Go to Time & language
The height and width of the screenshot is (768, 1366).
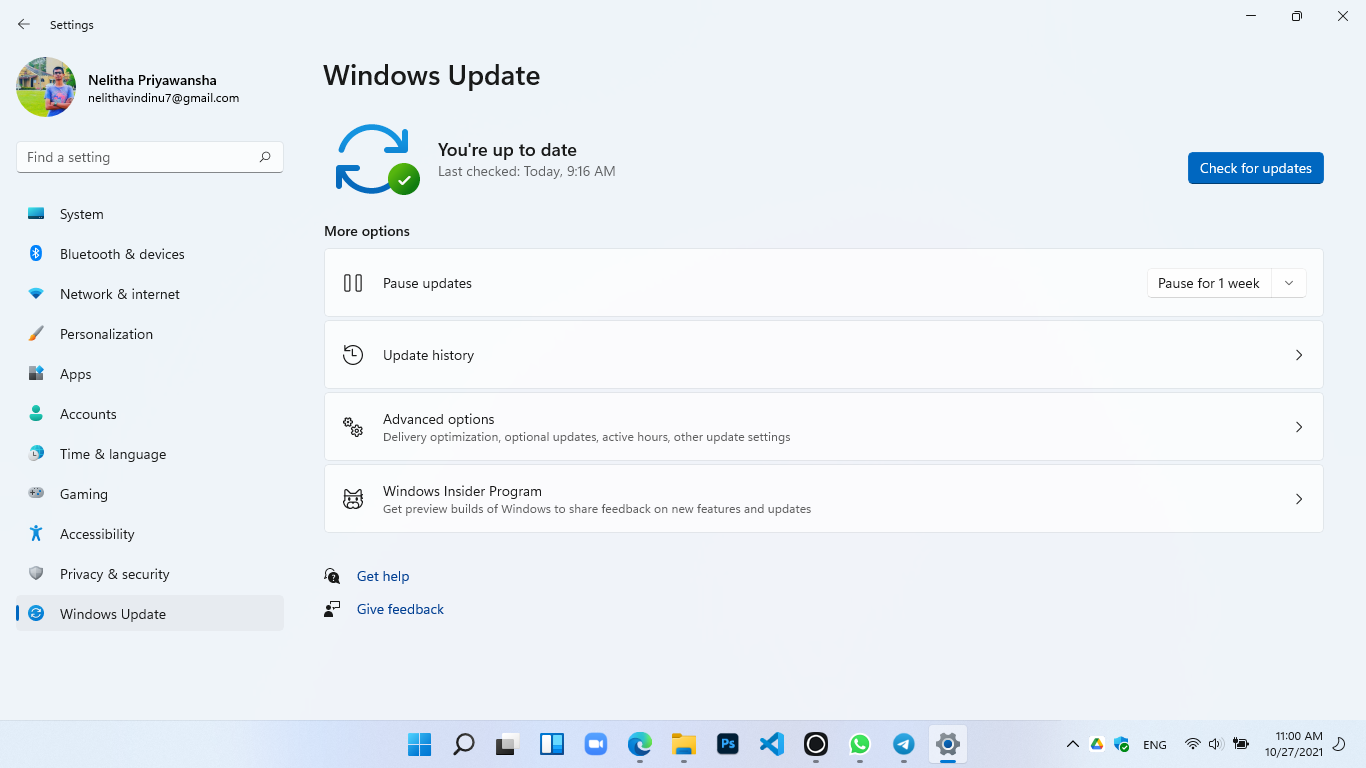[150, 454]
